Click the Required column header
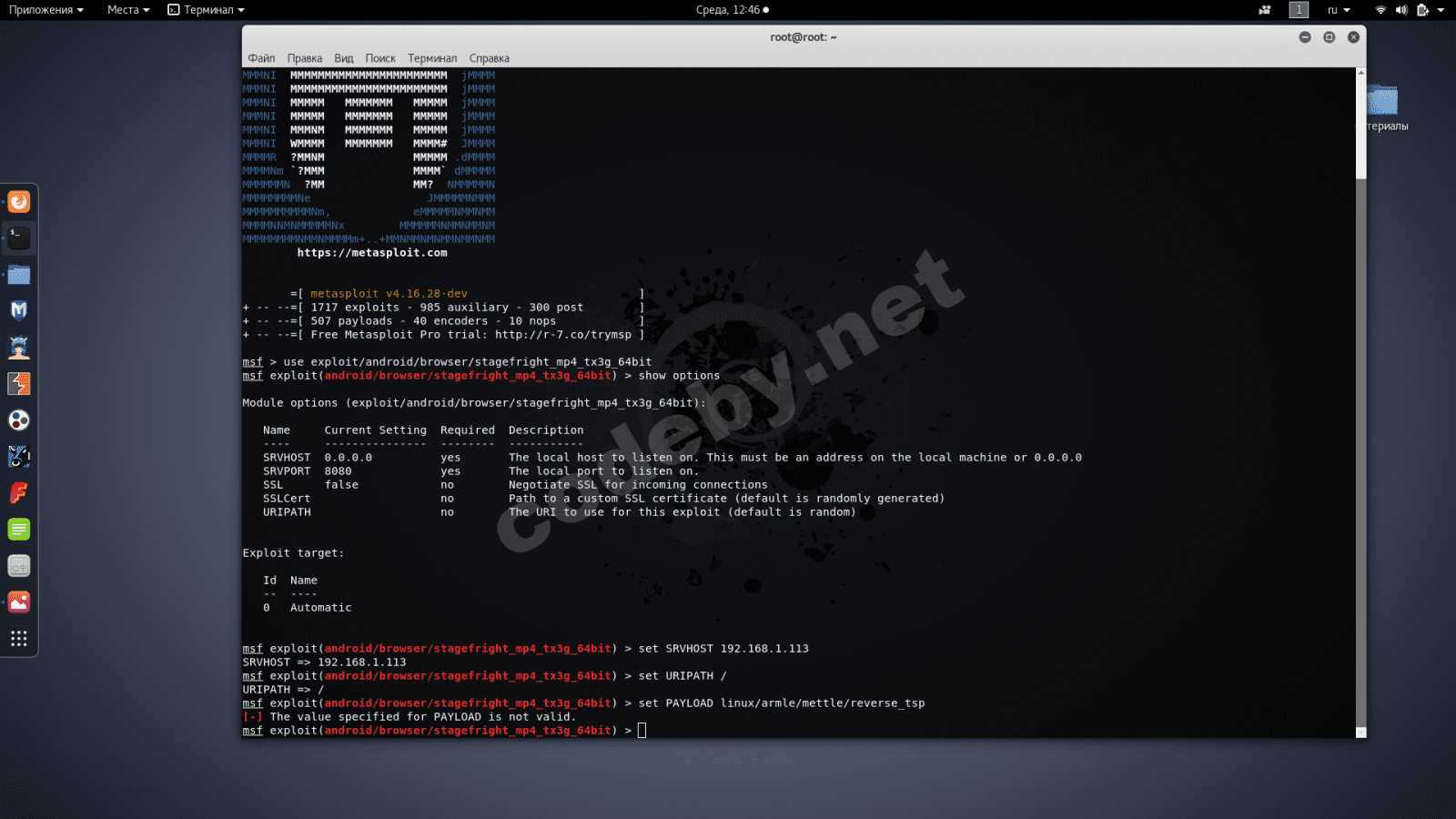Image resolution: width=1456 pixels, height=819 pixels. click(x=468, y=430)
